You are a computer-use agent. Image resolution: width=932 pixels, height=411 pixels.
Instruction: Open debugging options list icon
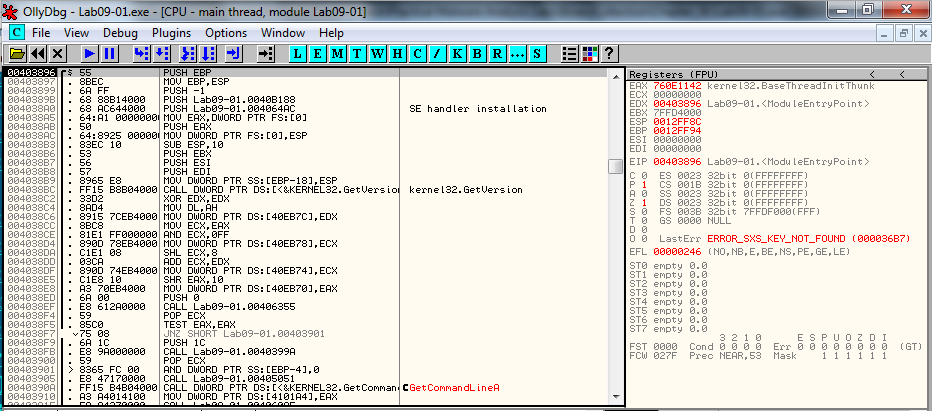coord(569,54)
